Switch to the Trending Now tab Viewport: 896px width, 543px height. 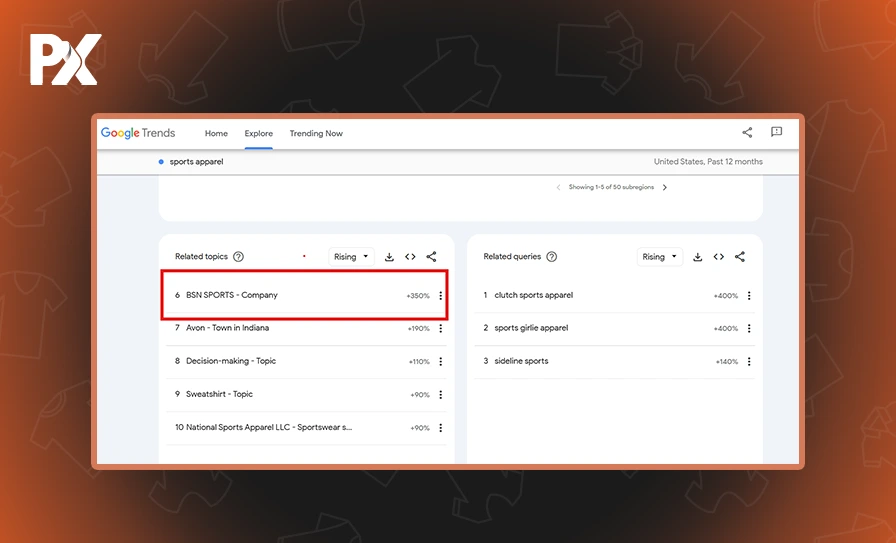pos(316,133)
